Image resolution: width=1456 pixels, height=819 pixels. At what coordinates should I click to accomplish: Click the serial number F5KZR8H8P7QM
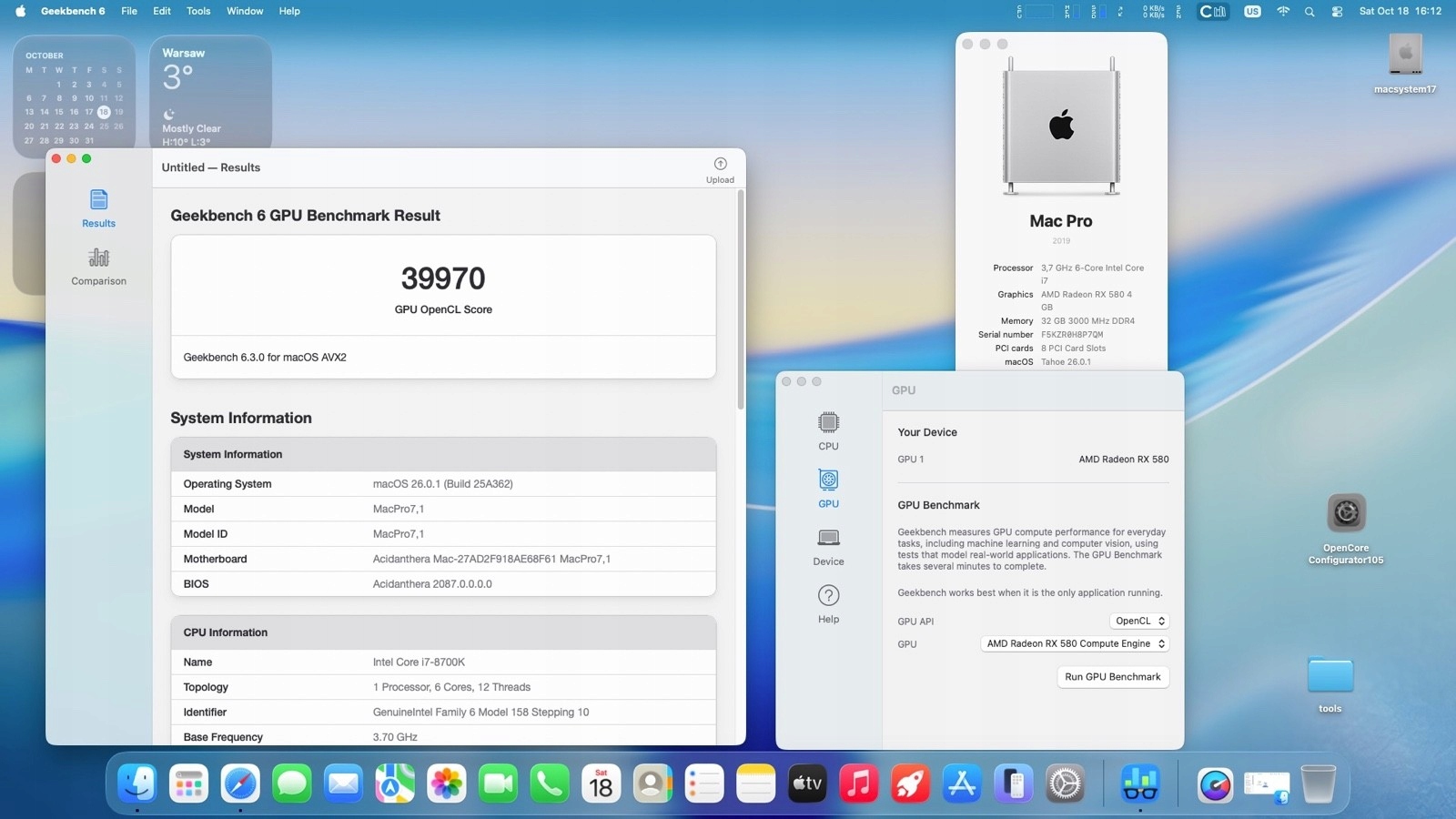pyautogui.click(x=1072, y=335)
